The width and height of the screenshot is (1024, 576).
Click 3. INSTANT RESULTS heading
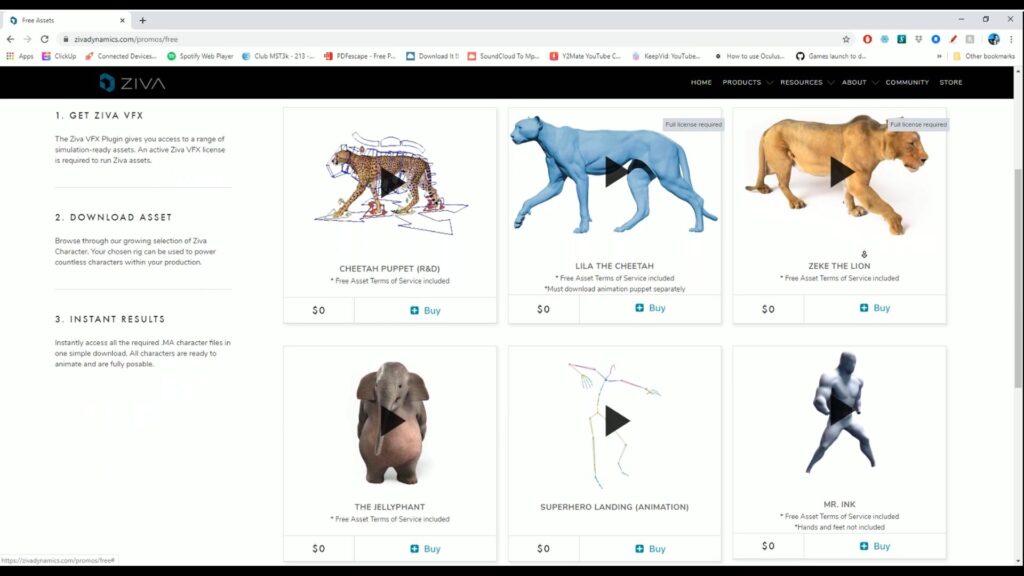[110, 319]
